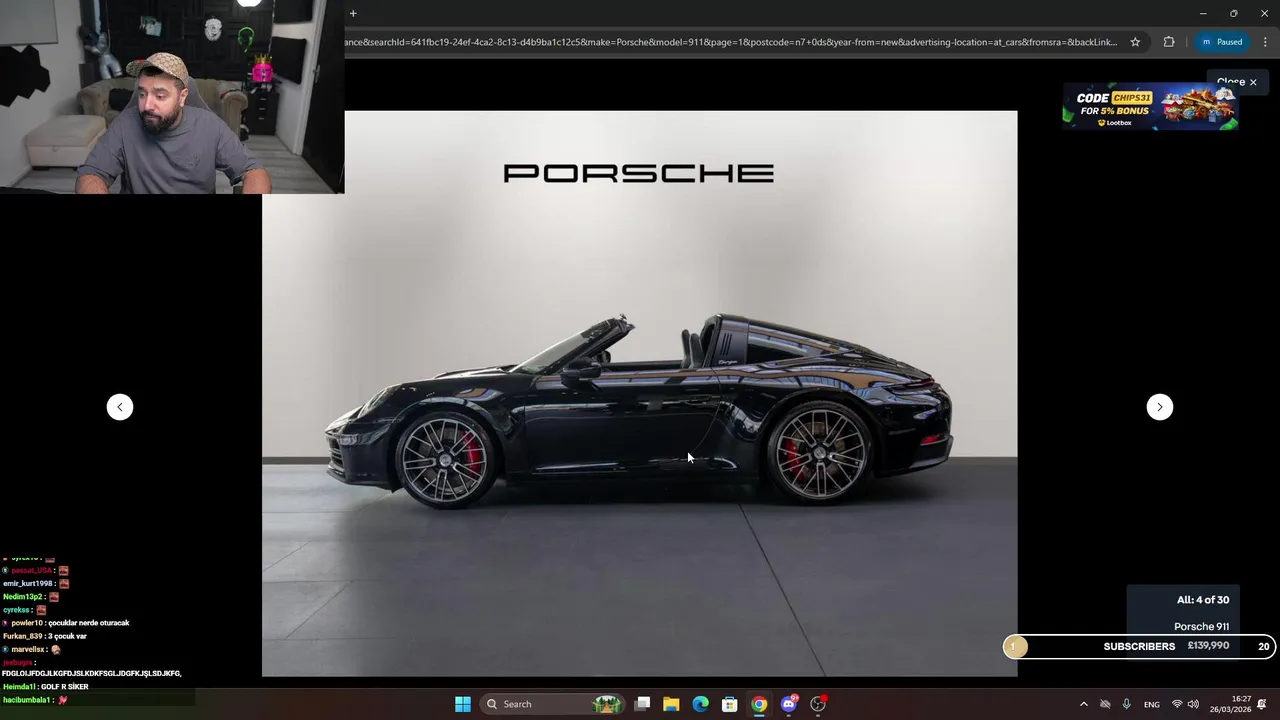Open Chrome's three-dot menu
The height and width of the screenshot is (720, 1280).
click(x=1265, y=42)
